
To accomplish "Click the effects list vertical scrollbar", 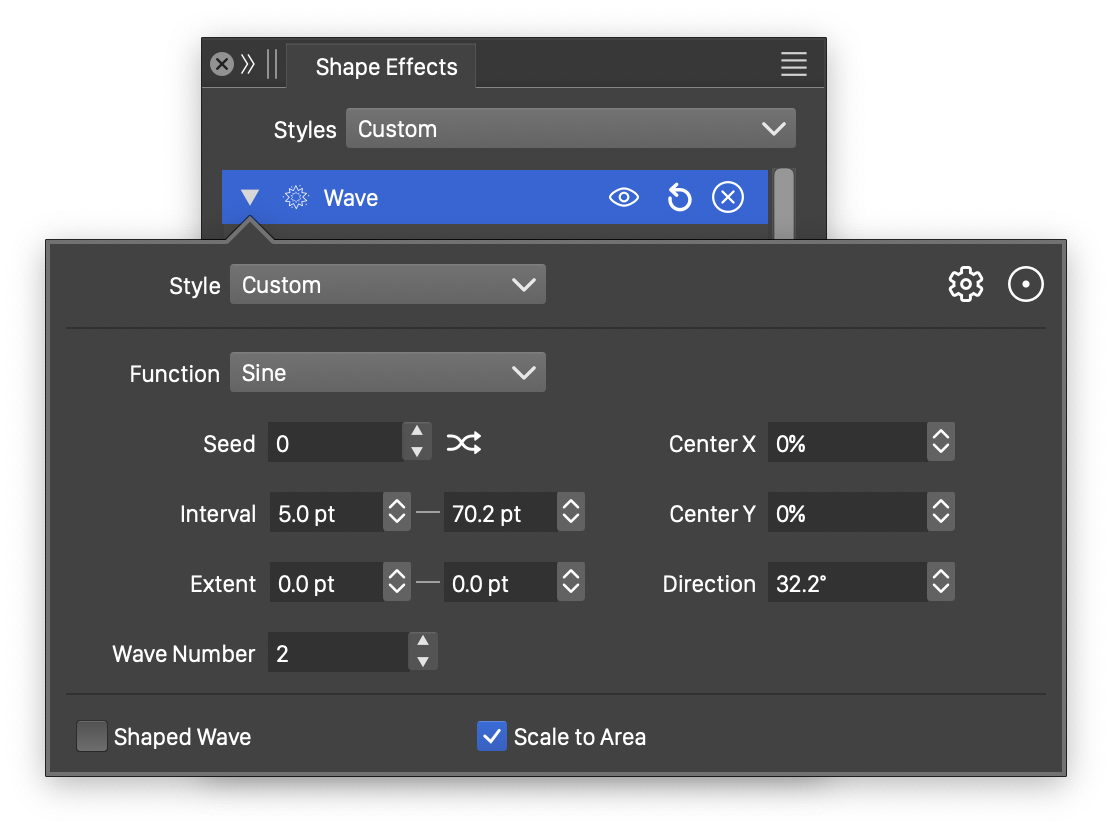I will [783, 205].
